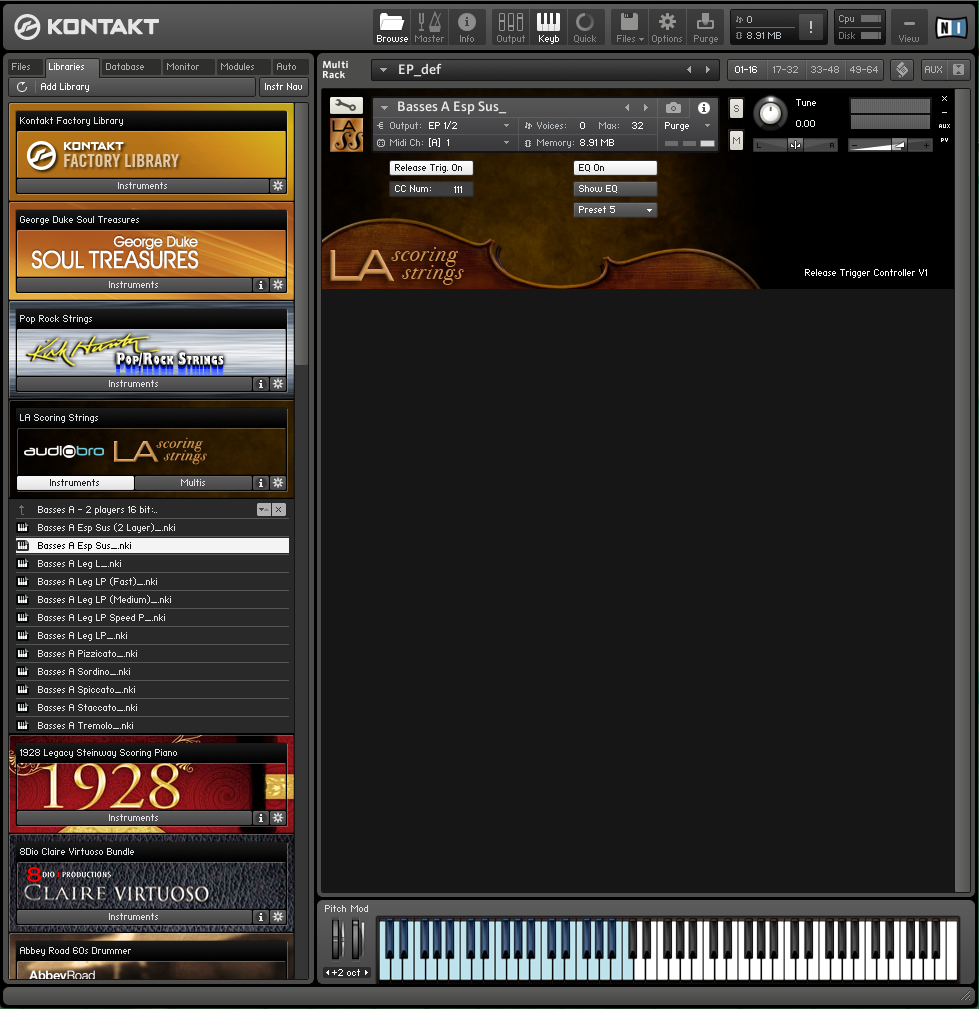This screenshot has width=979, height=1009.
Task: Adjust the Tune knob
Action: (x=770, y=113)
